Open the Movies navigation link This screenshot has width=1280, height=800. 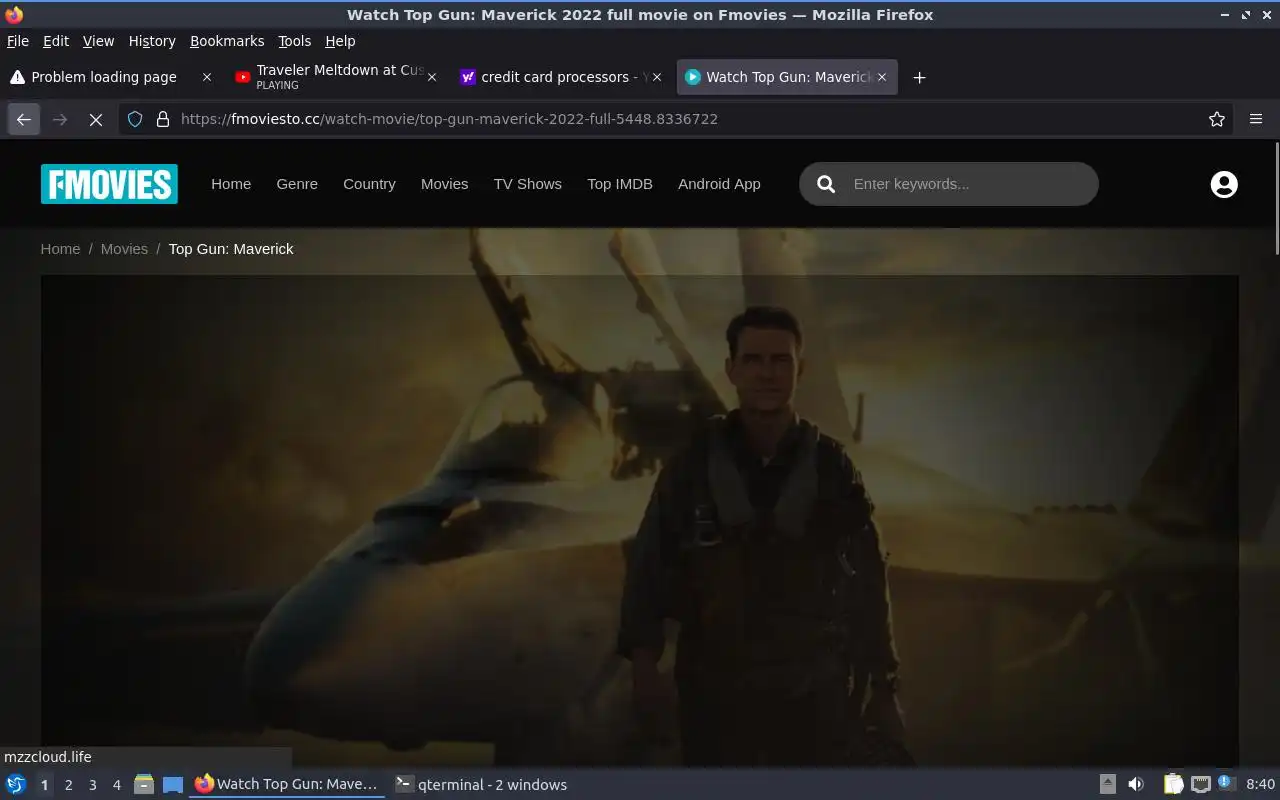[x=444, y=184]
